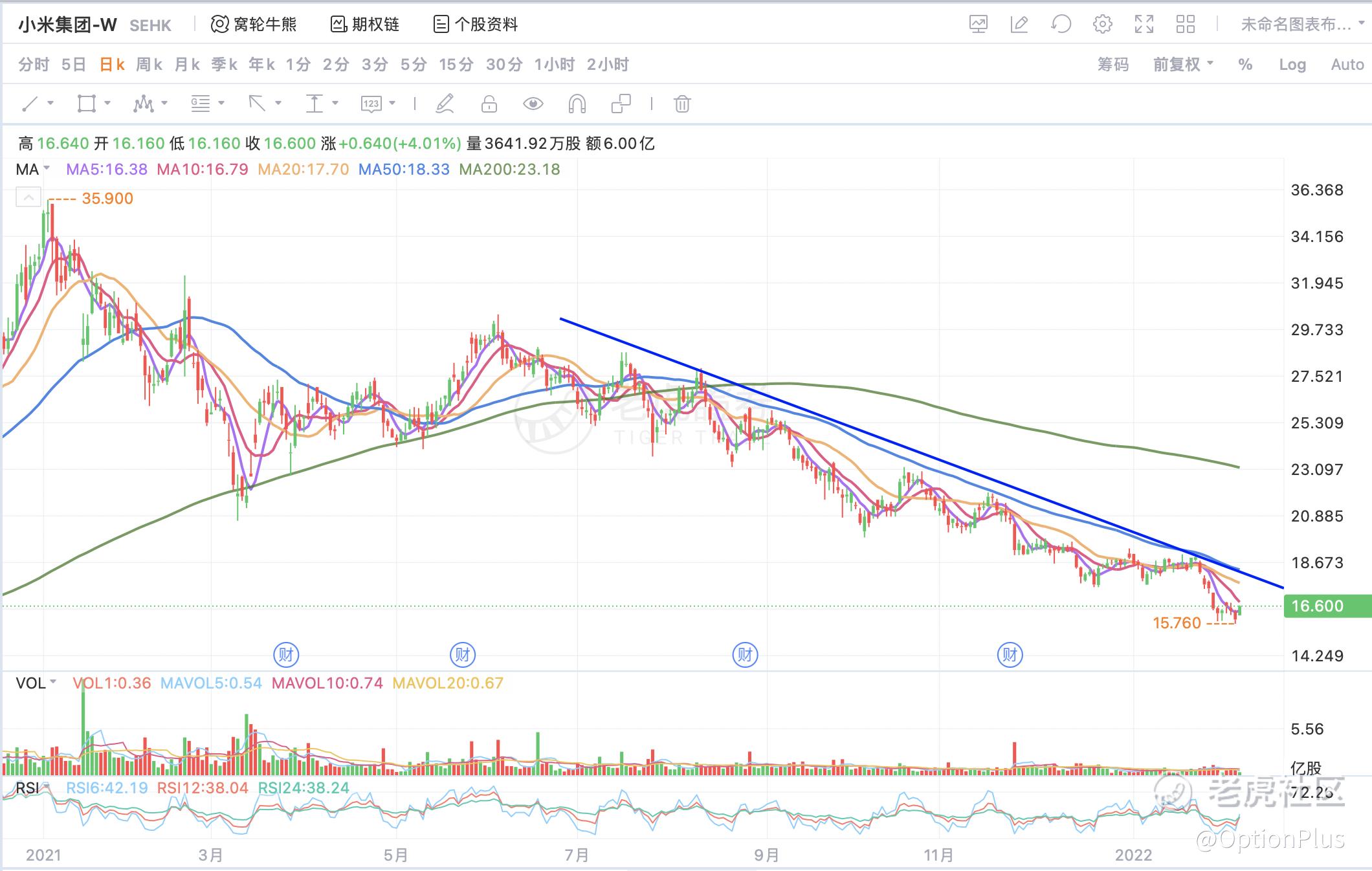Screen dimensions: 1372x871
Task: Open chart settings gear icon
Action: point(1102,25)
